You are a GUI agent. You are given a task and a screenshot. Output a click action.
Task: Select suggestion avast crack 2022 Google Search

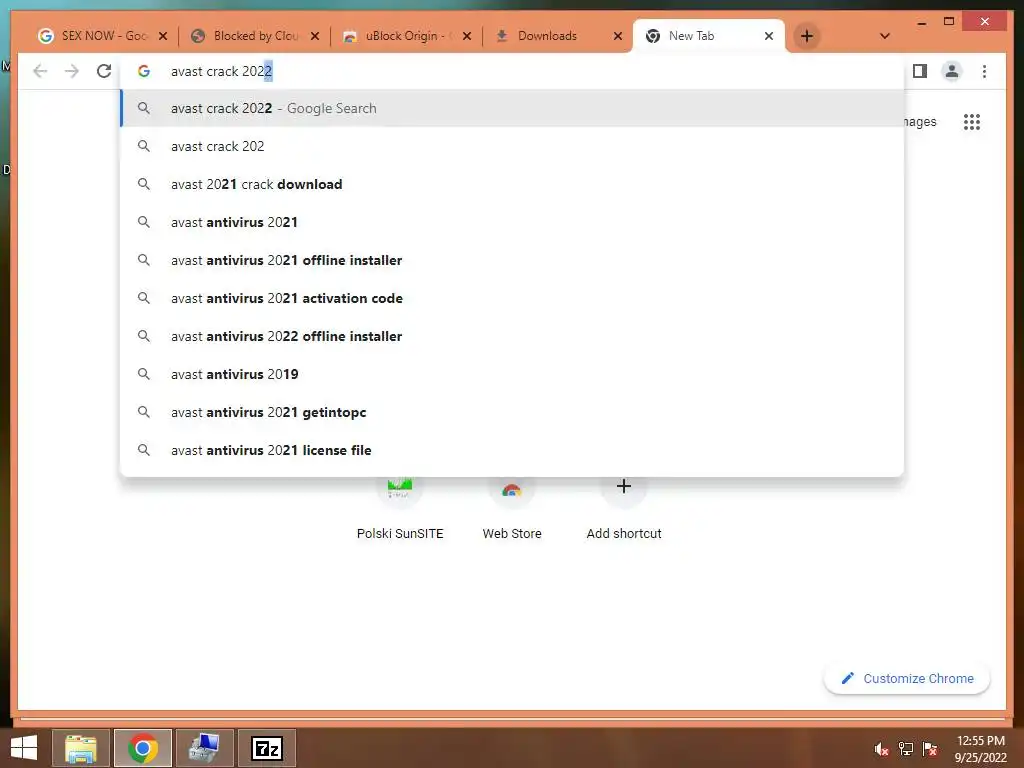(x=513, y=108)
